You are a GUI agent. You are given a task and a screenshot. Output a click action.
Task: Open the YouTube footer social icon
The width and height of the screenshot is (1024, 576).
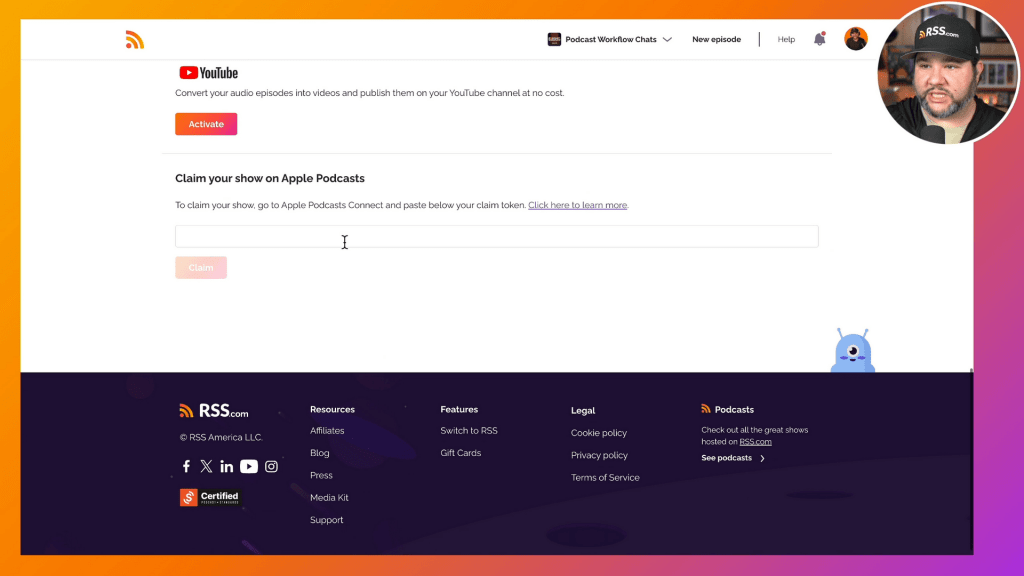click(249, 466)
